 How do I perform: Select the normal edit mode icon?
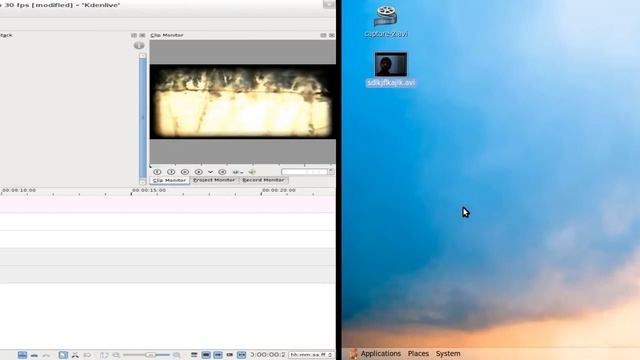click(x=22, y=355)
